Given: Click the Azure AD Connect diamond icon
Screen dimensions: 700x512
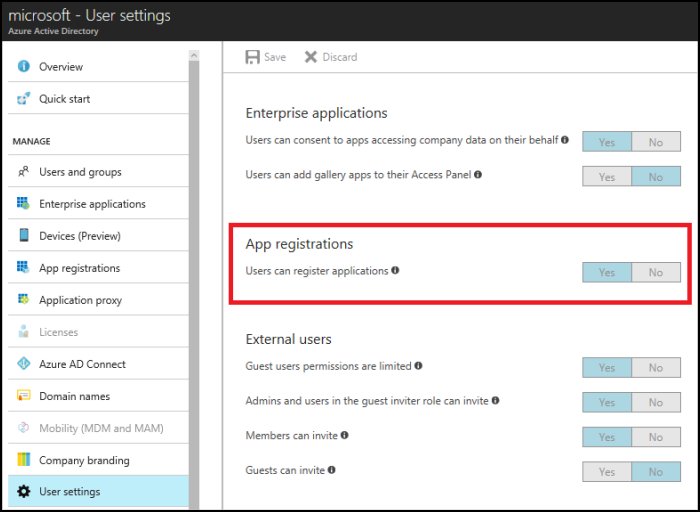Looking at the screenshot, I should (24, 364).
